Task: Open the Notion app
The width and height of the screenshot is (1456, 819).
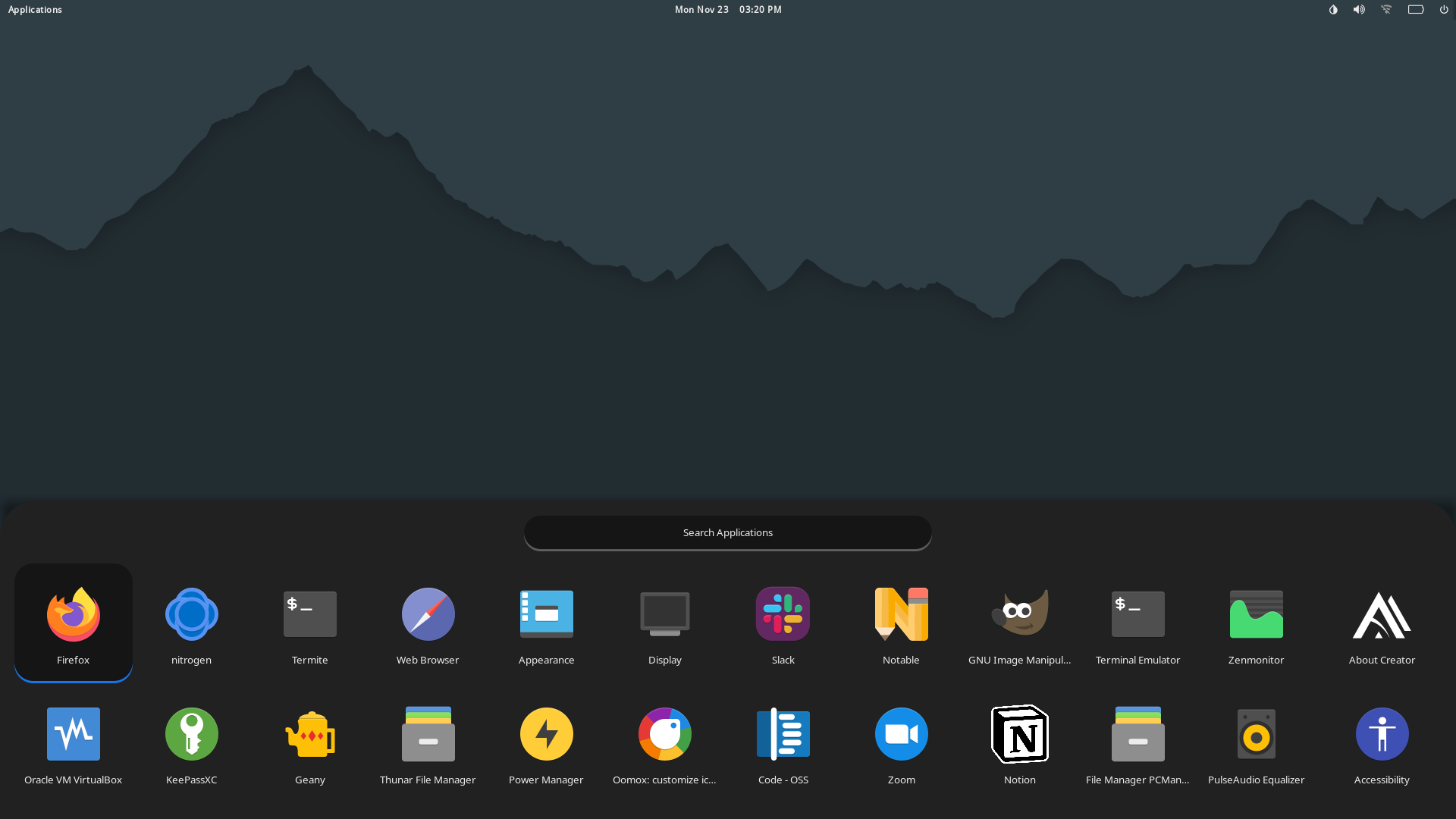Action: [1019, 734]
